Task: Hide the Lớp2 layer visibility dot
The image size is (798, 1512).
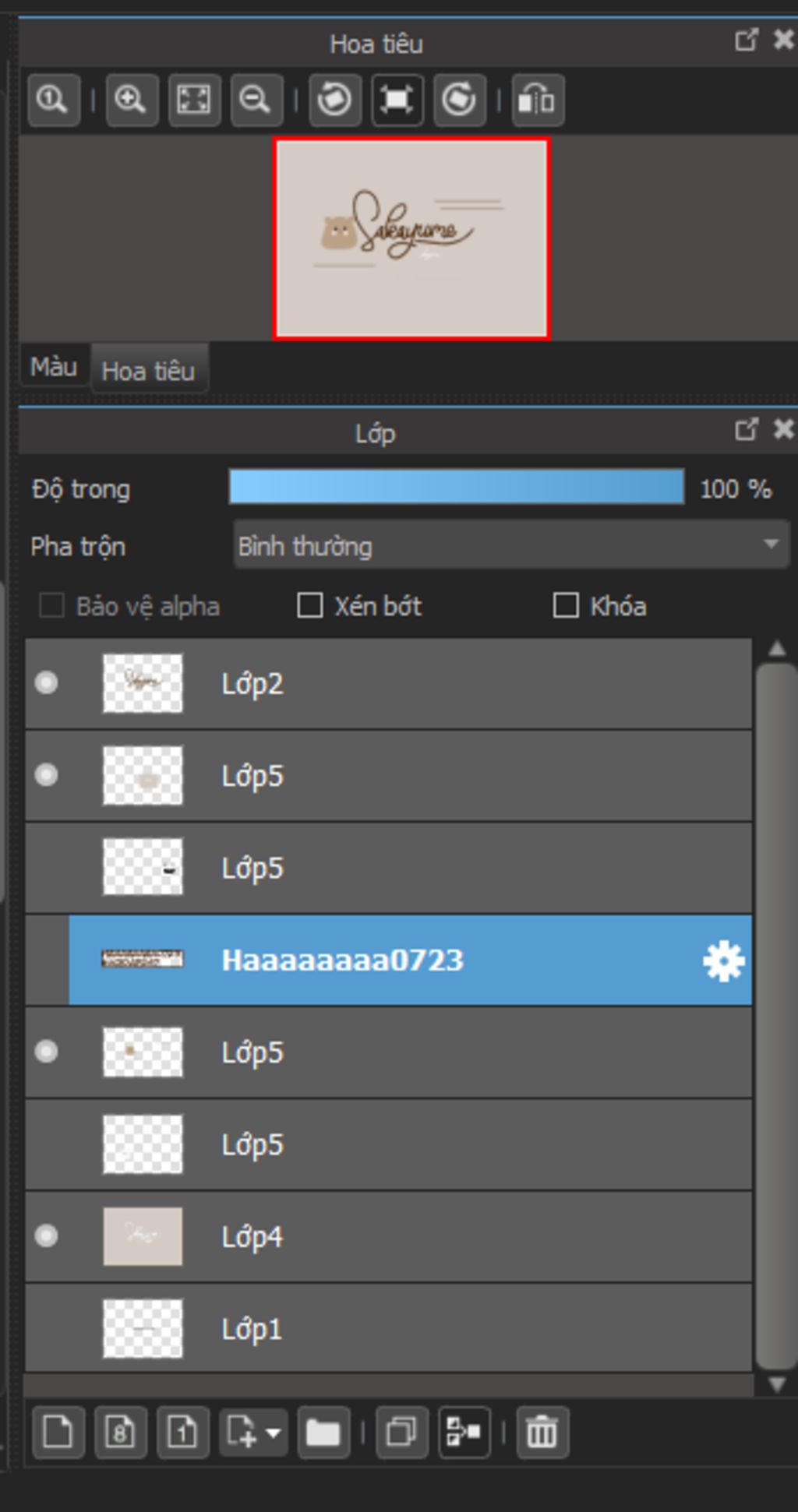Action: point(47,683)
